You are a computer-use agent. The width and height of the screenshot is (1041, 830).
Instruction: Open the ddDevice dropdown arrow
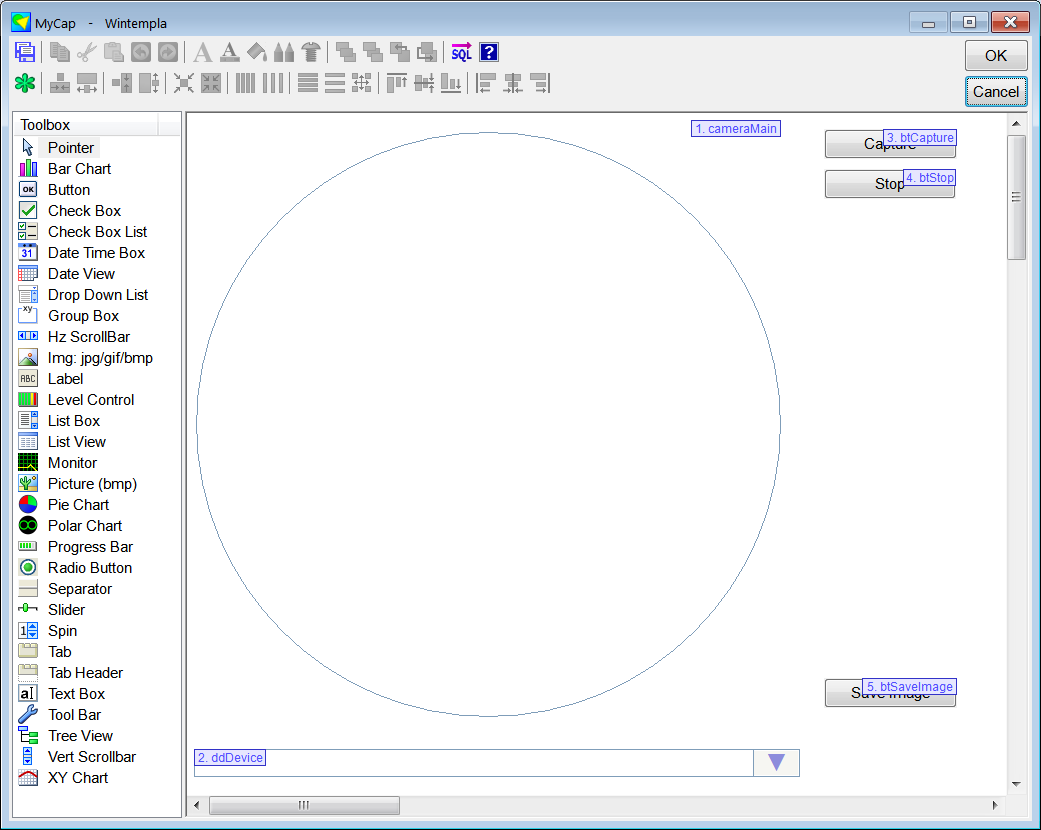776,762
